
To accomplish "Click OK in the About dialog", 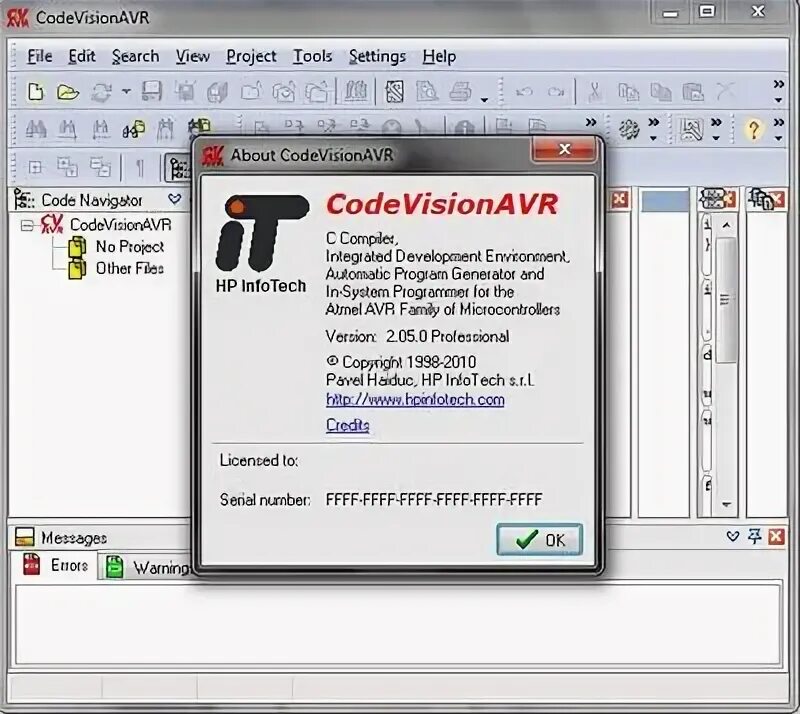I will pyautogui.click(x=539, y=539).
